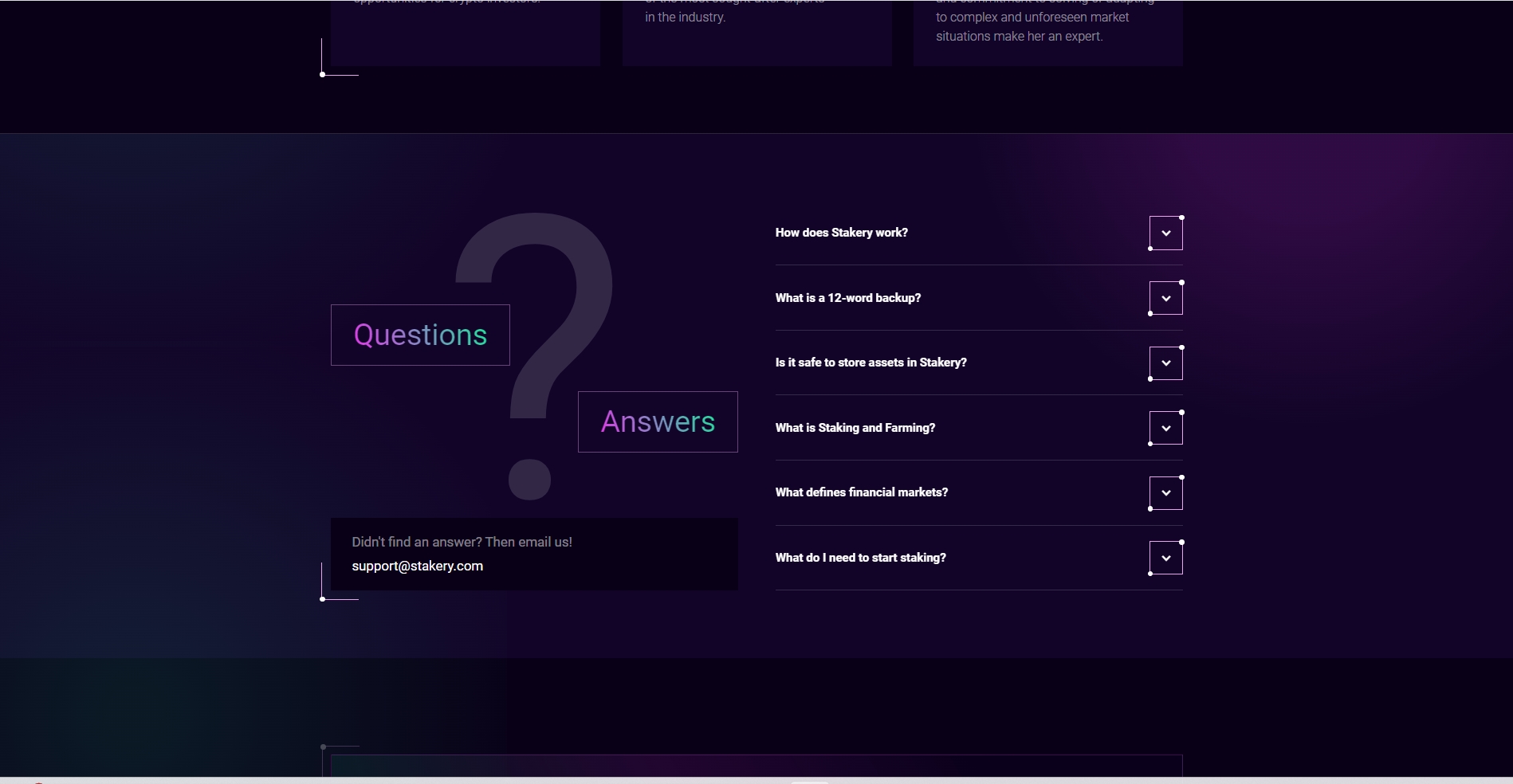Click chevron beside 'What is a 12-word backup?'

pos(1165,299)
